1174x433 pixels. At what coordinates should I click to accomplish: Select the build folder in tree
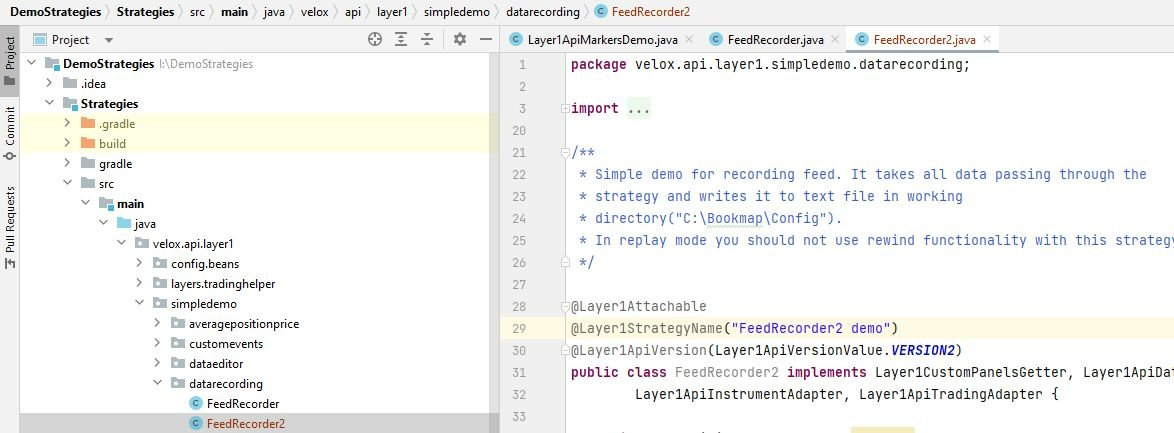pyautogui.click(x=112, y=144)
